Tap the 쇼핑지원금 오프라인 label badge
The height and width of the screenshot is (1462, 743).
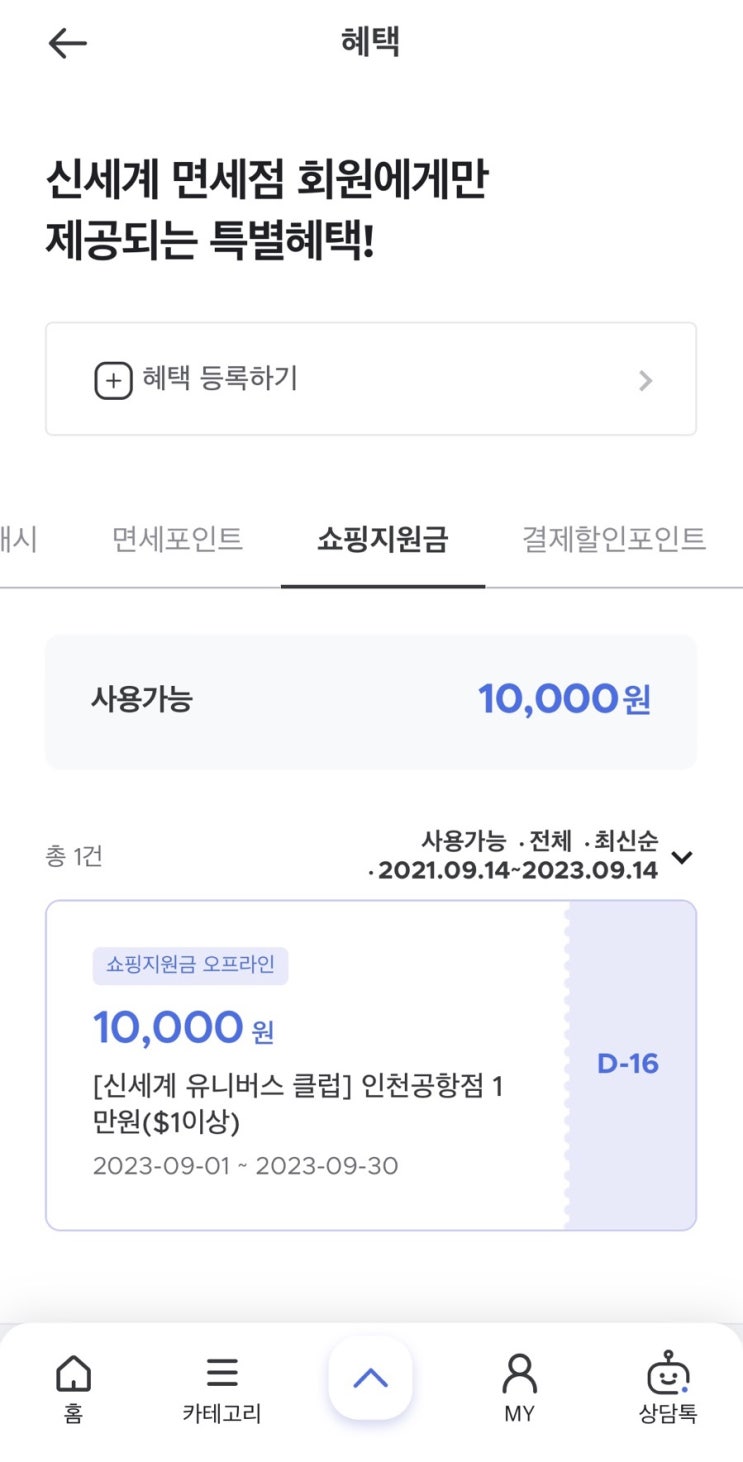[190, 966]
